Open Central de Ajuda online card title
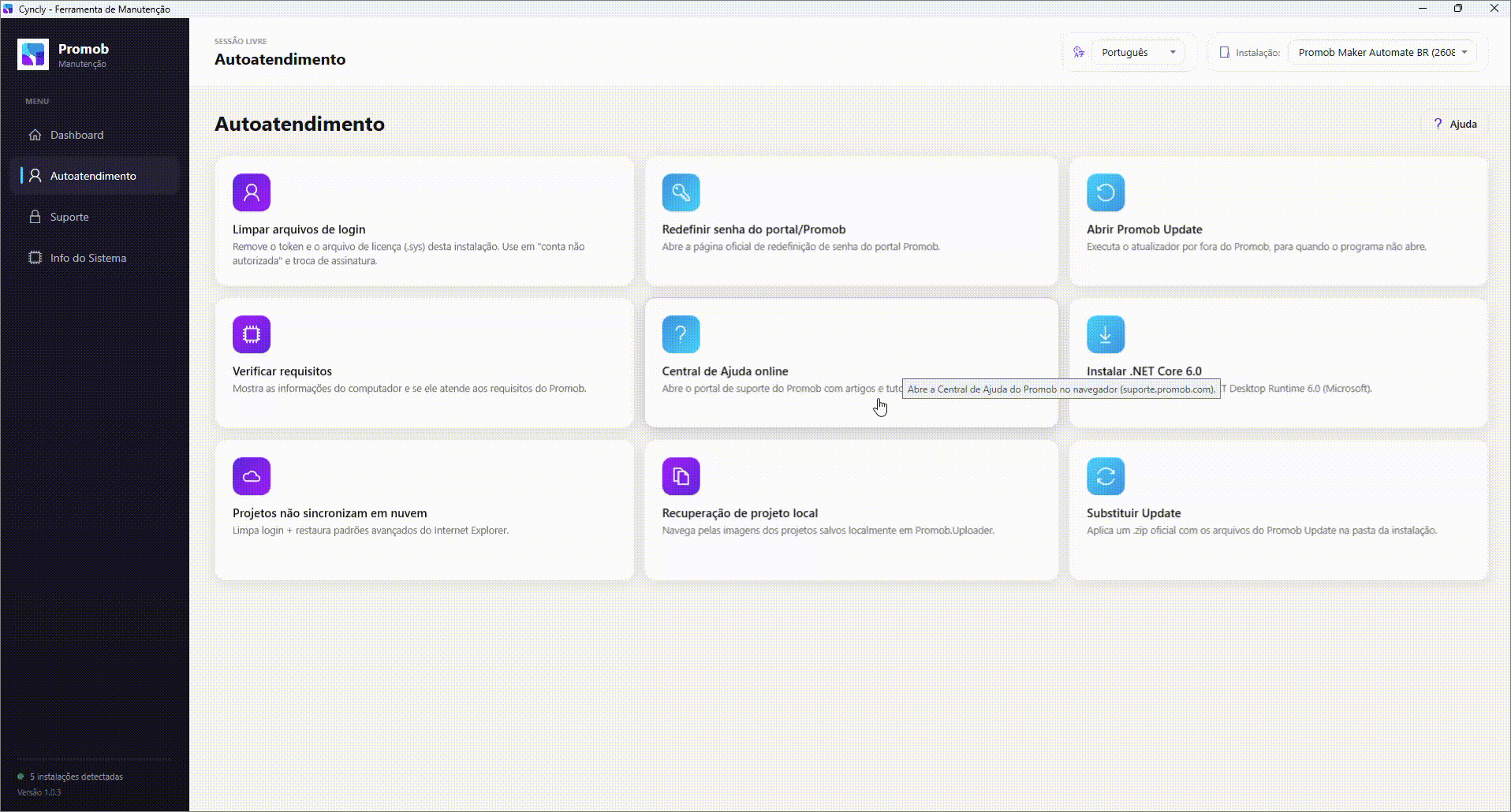Viewport: 1511px width, 812px height. coord(725,371)
